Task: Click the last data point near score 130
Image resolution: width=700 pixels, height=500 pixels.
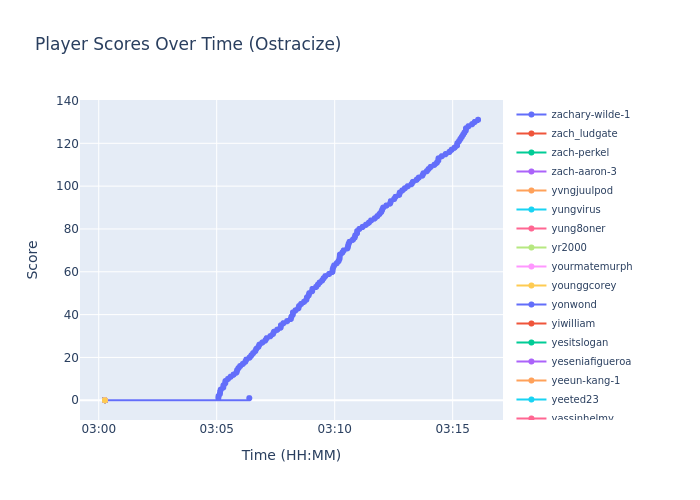Action: (x=477, y=120)
